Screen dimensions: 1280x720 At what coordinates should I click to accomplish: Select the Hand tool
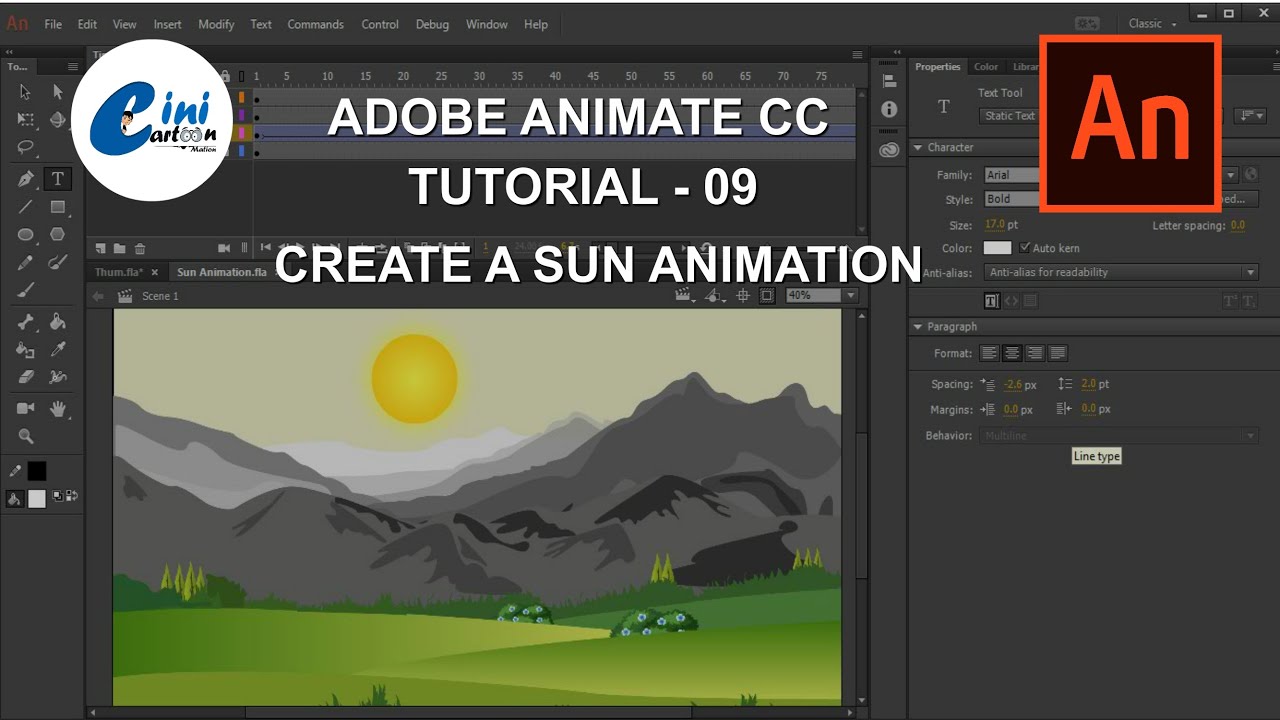pyautogui.click(x=58, y=409)
